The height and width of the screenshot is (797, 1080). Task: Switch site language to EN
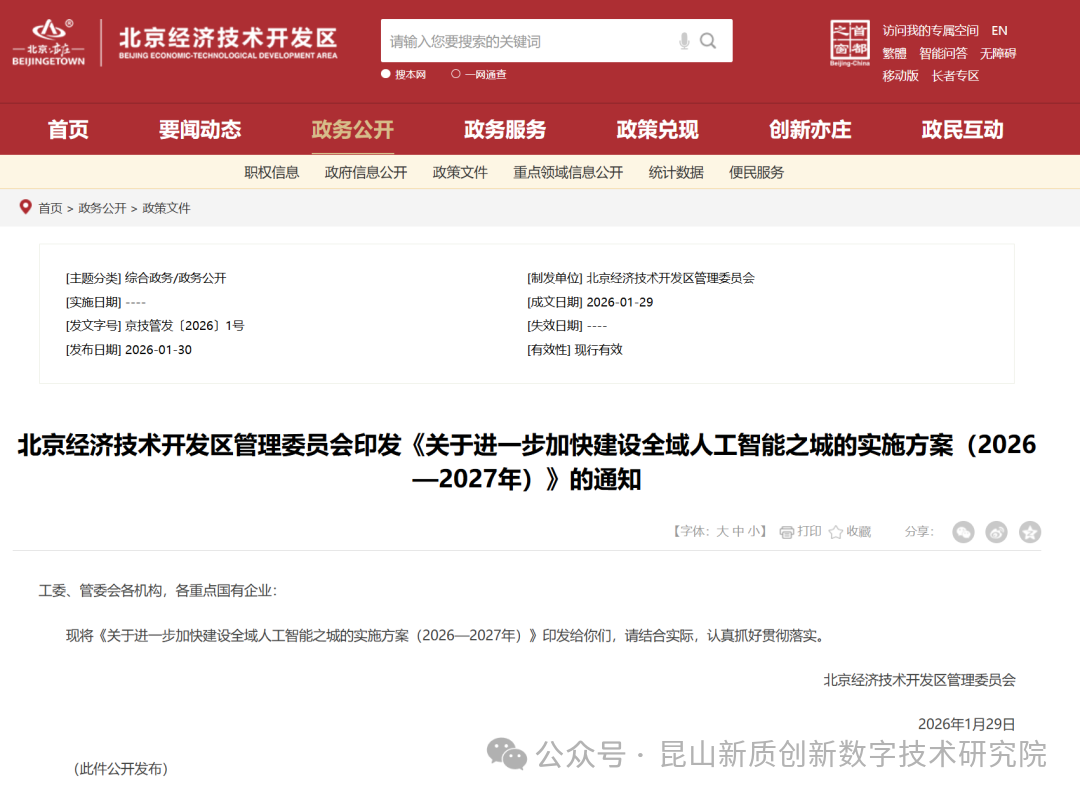pos(999,31)
